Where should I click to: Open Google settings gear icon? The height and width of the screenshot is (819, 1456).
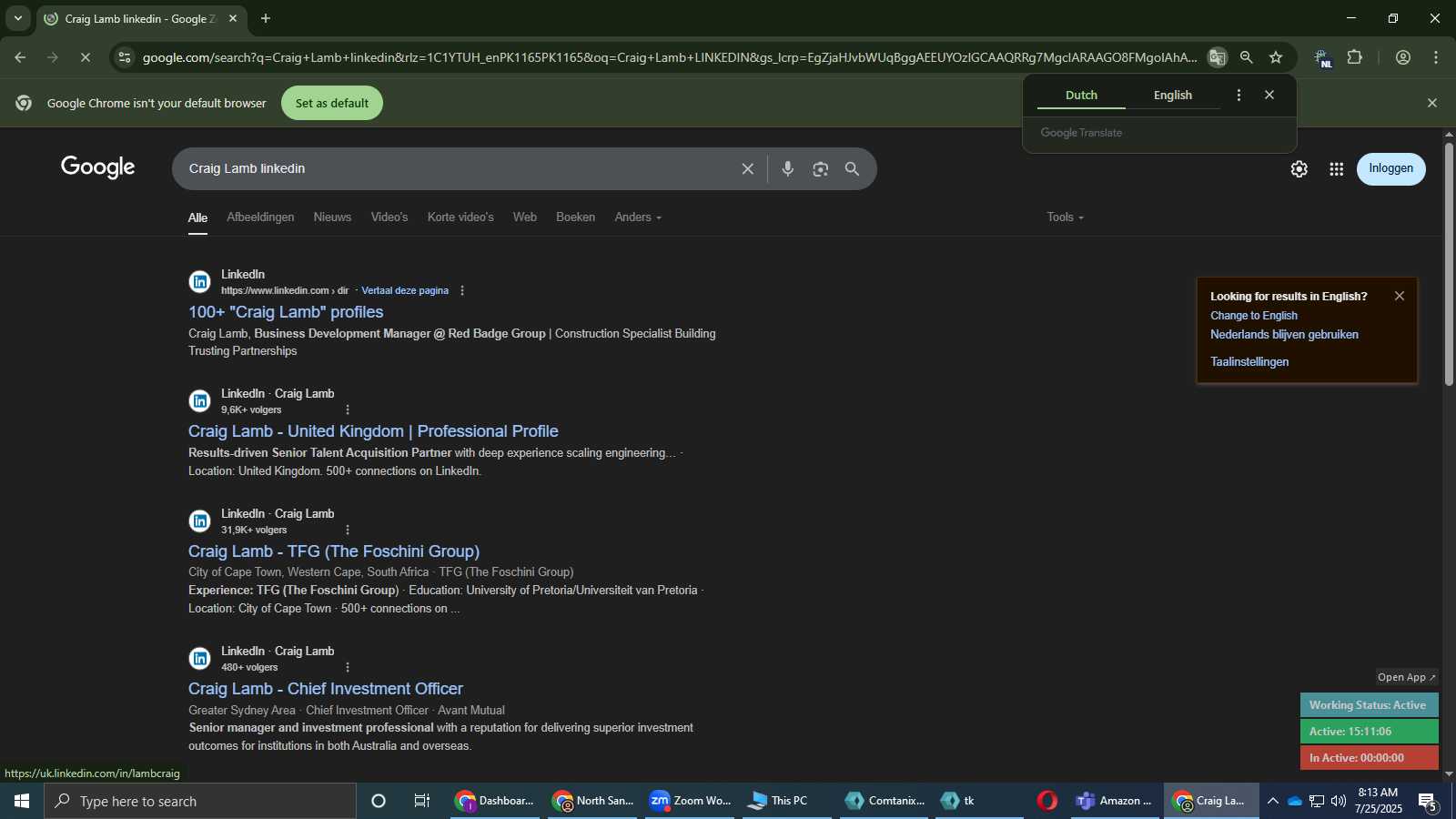coord(1299,168)
